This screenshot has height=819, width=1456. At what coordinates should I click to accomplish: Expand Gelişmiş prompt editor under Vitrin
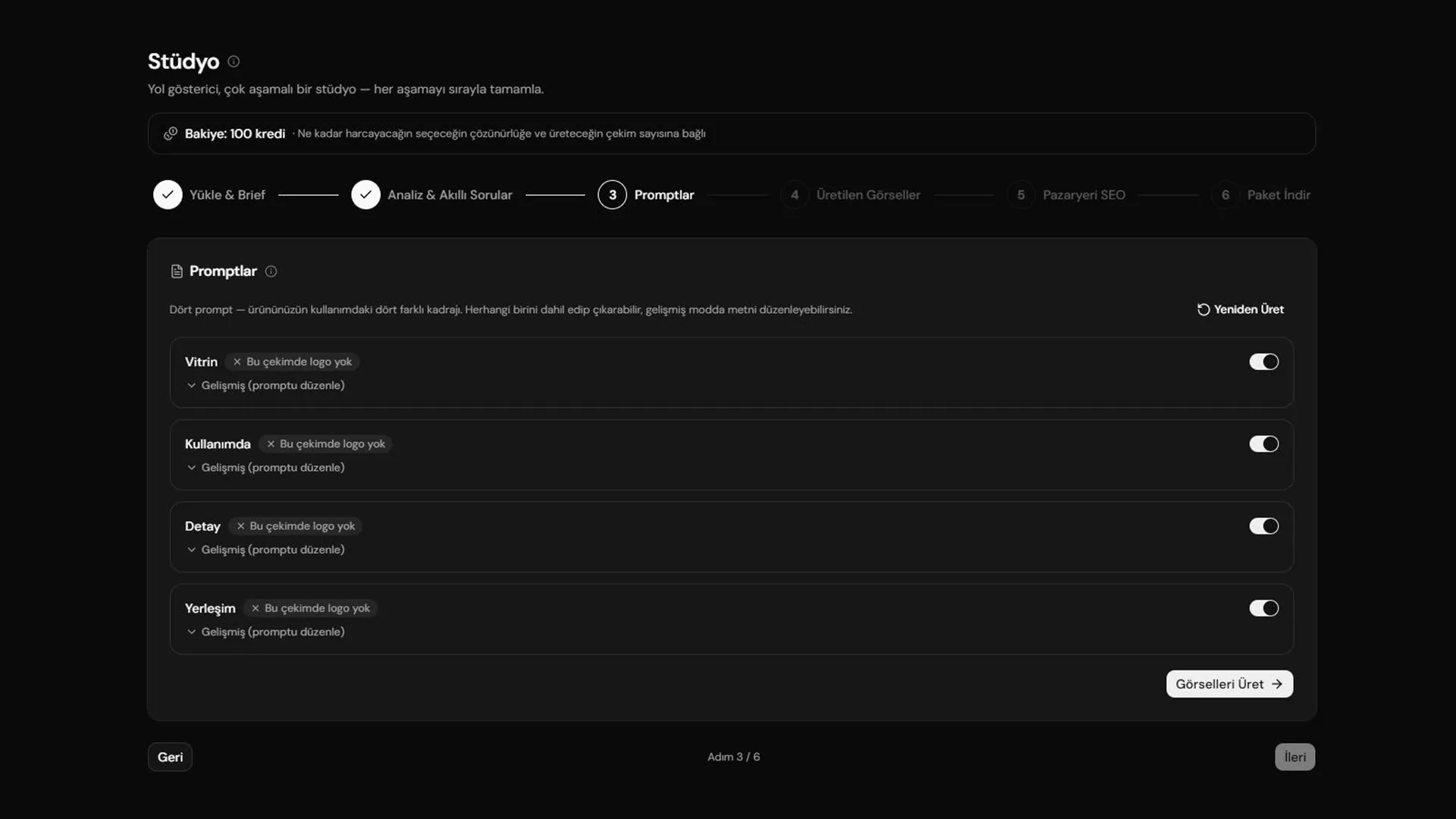tap(265, 385)
